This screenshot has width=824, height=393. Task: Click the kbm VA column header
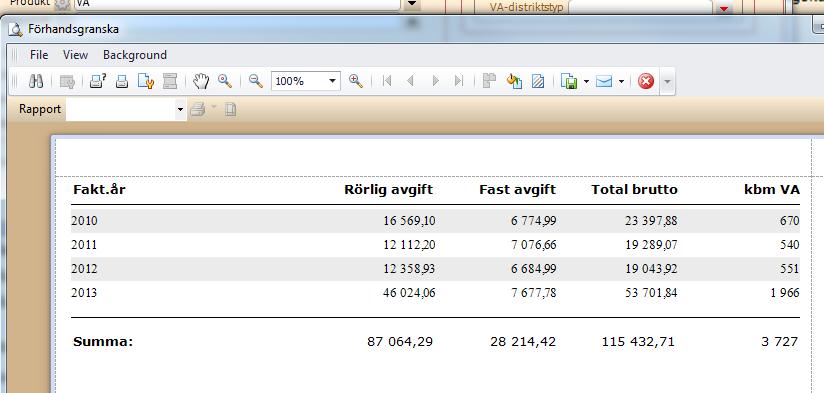[772, 190]
